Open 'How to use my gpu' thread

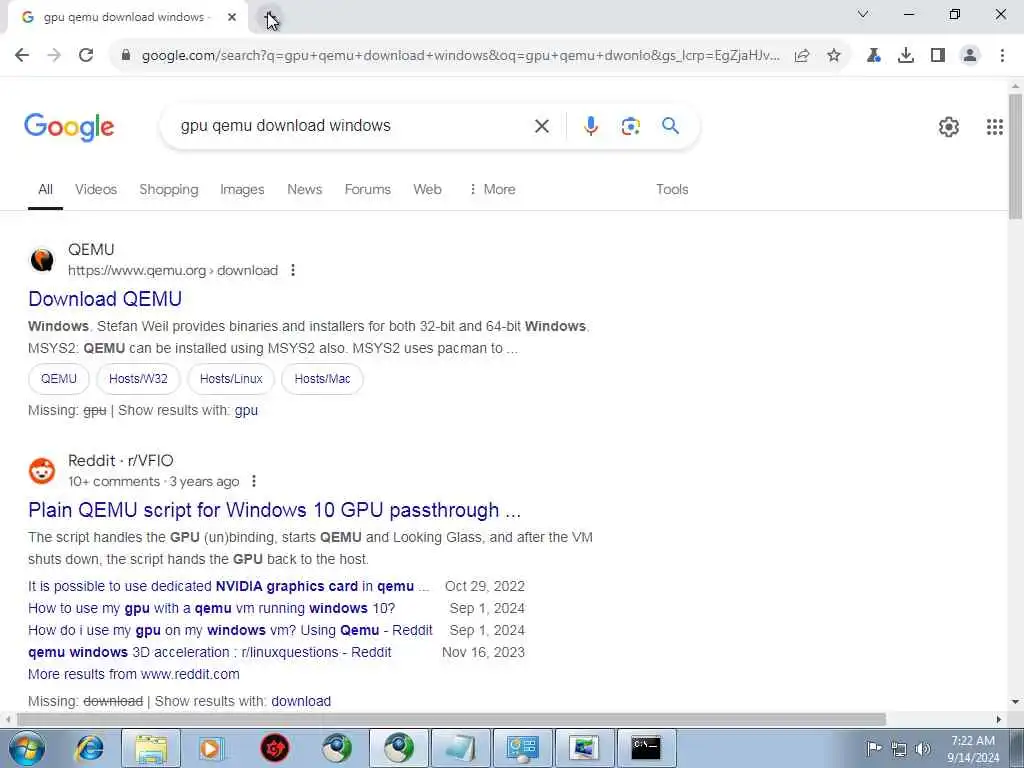212,609
